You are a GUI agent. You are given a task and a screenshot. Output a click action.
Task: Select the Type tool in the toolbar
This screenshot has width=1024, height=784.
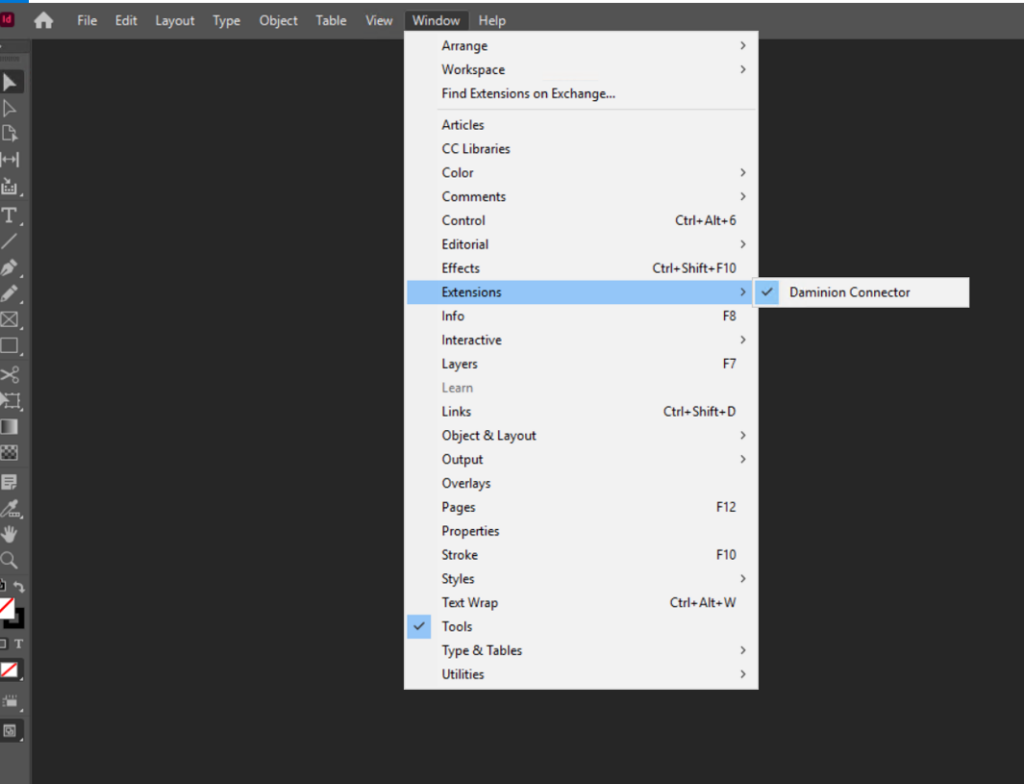click(x=9, y=215)
